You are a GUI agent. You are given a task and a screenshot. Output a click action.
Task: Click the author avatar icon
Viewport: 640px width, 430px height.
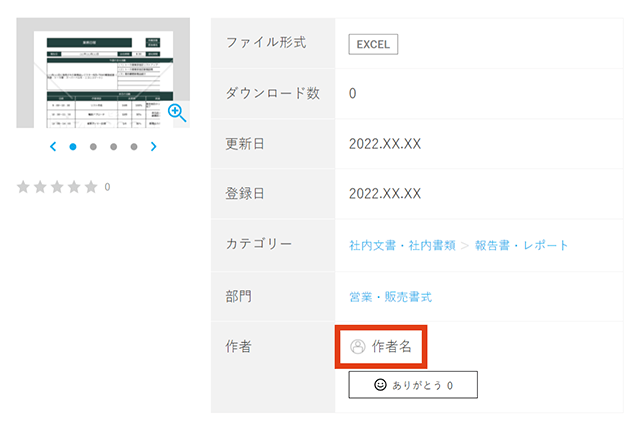pos(358,347)
